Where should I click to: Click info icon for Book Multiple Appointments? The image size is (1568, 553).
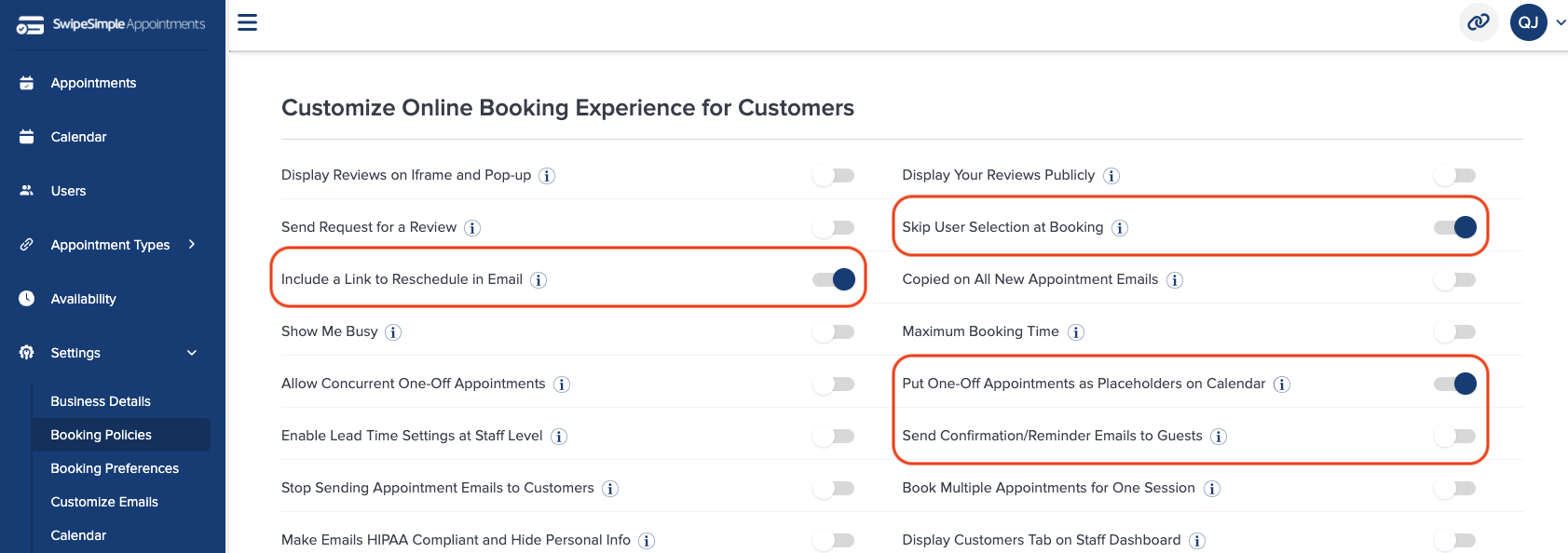1212,489
